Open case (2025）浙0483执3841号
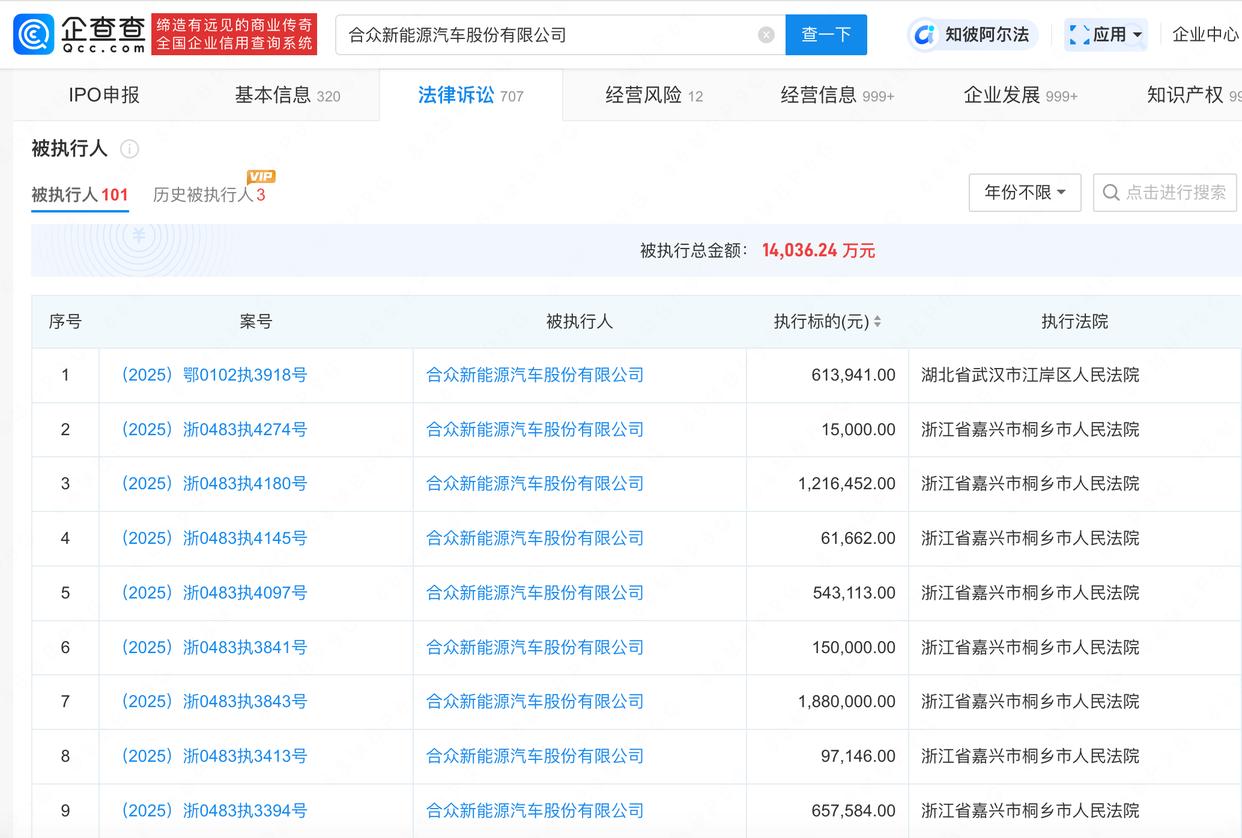1242x838 pixels. tap(213, 647)
